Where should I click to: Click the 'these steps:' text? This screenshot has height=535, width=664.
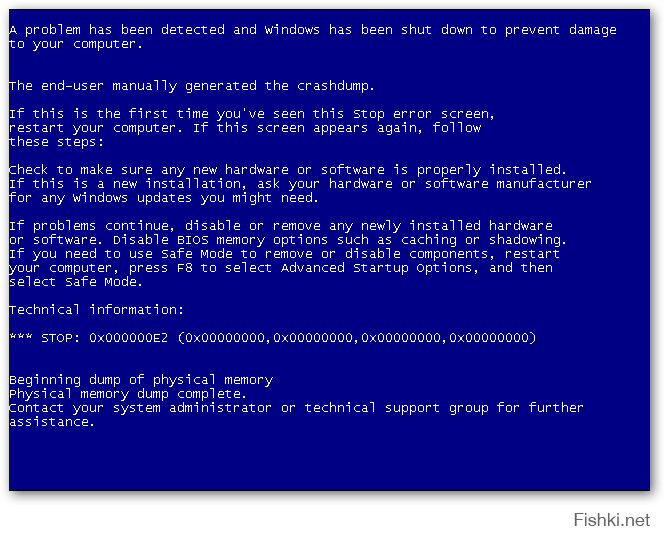56,142
